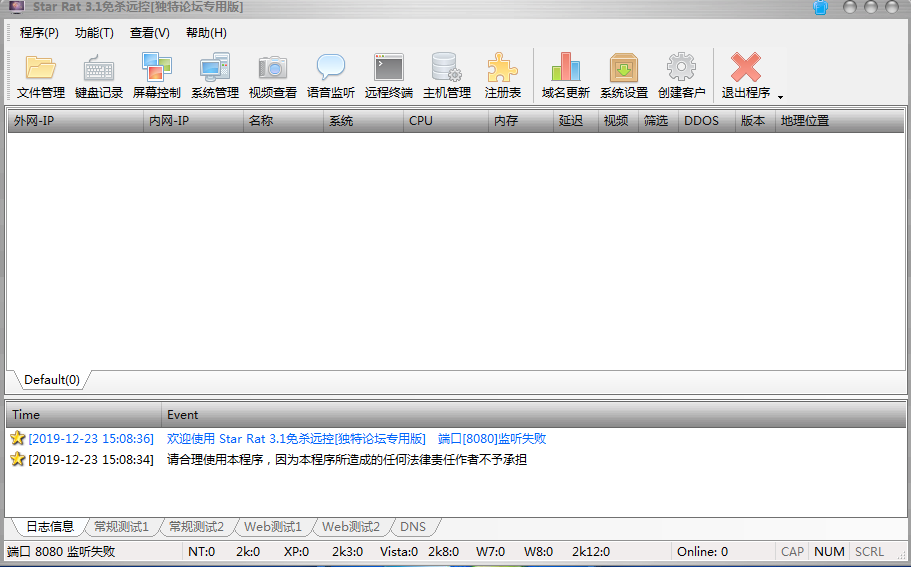Screen dimensions: 911x567
Task: Select the 请合理使用本程序 log entry
Action: tap(347, 460)
